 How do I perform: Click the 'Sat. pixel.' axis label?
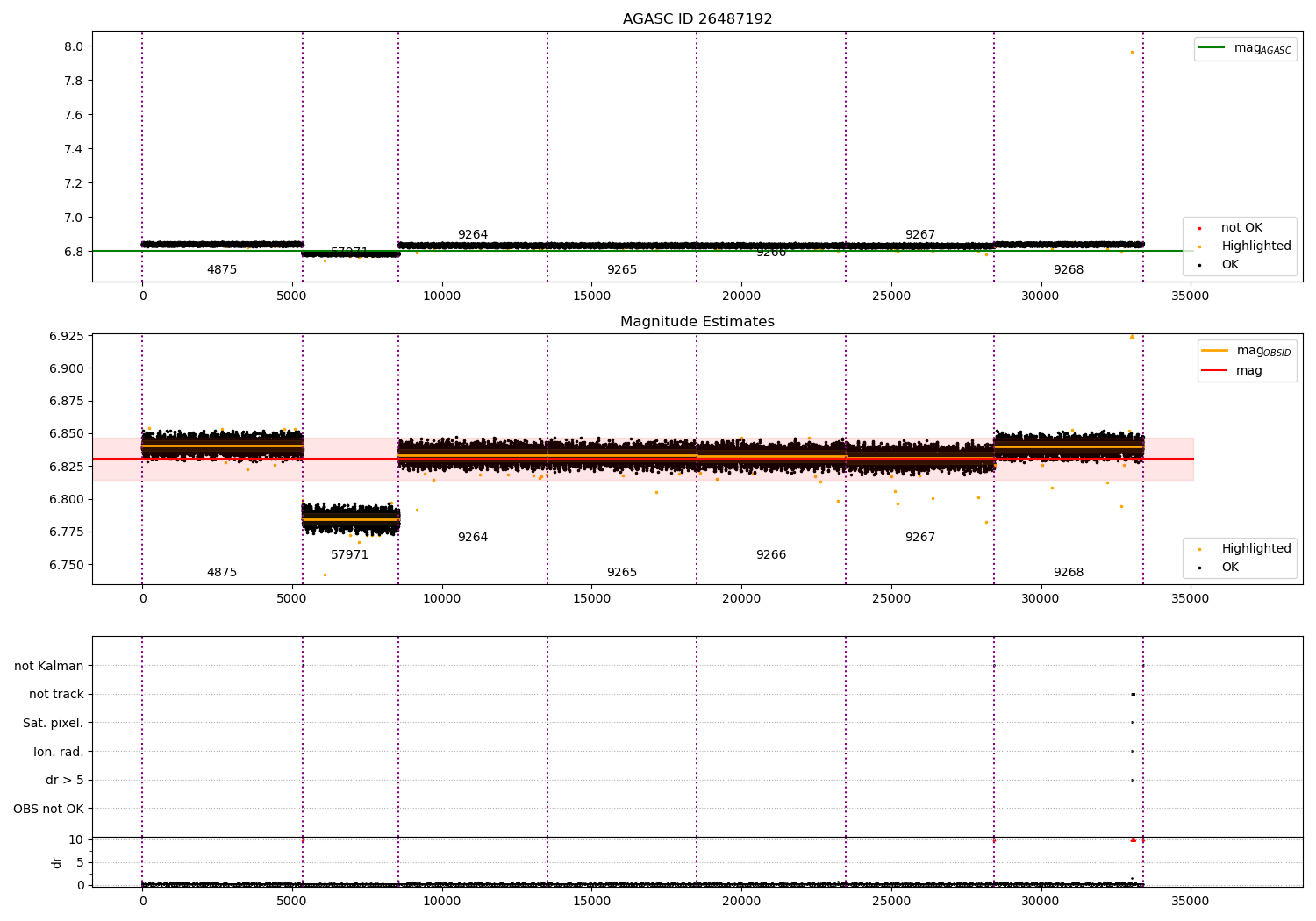click(x=54, y=724)
